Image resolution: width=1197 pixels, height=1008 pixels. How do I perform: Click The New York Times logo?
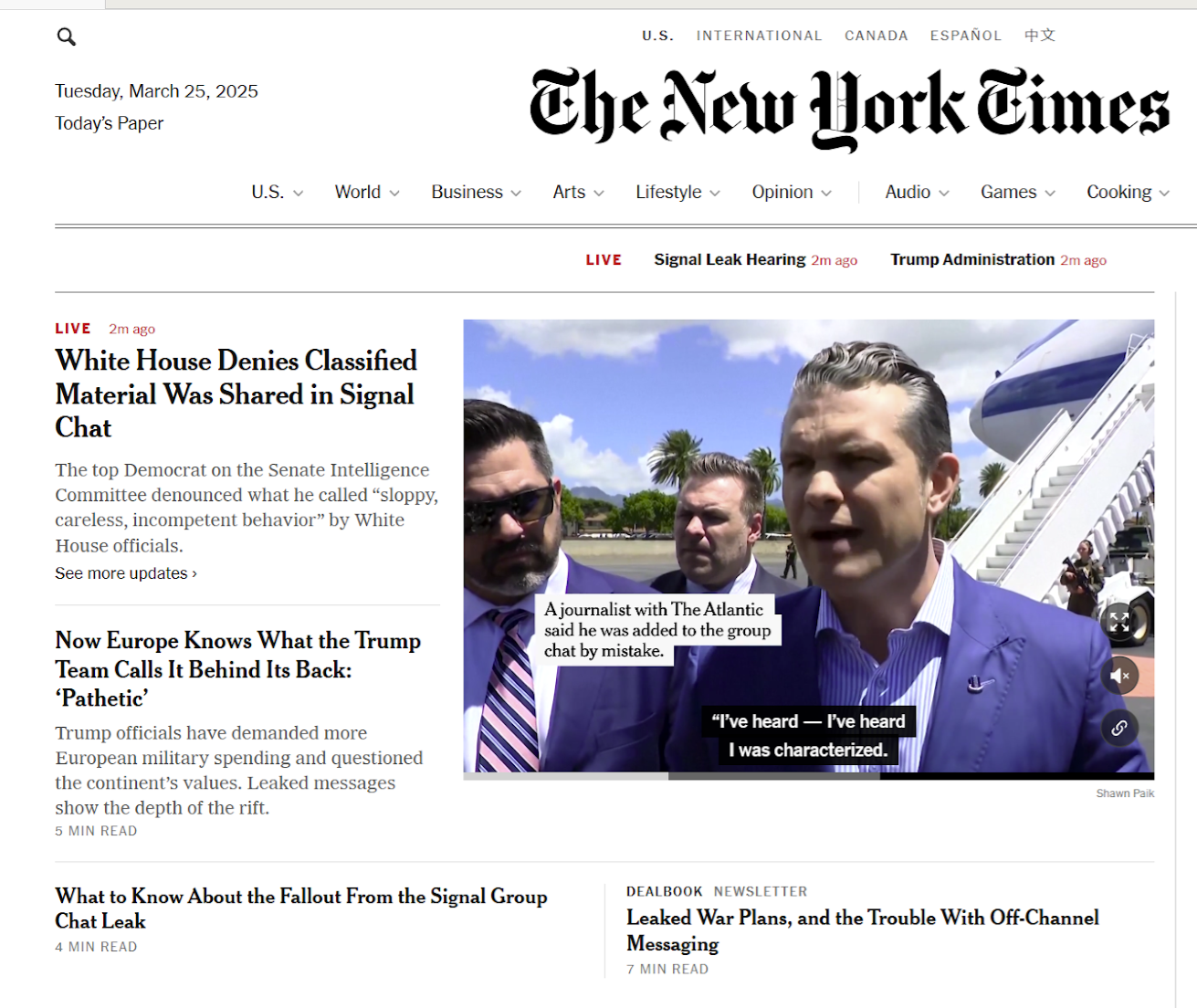click(x=849, y=109)
